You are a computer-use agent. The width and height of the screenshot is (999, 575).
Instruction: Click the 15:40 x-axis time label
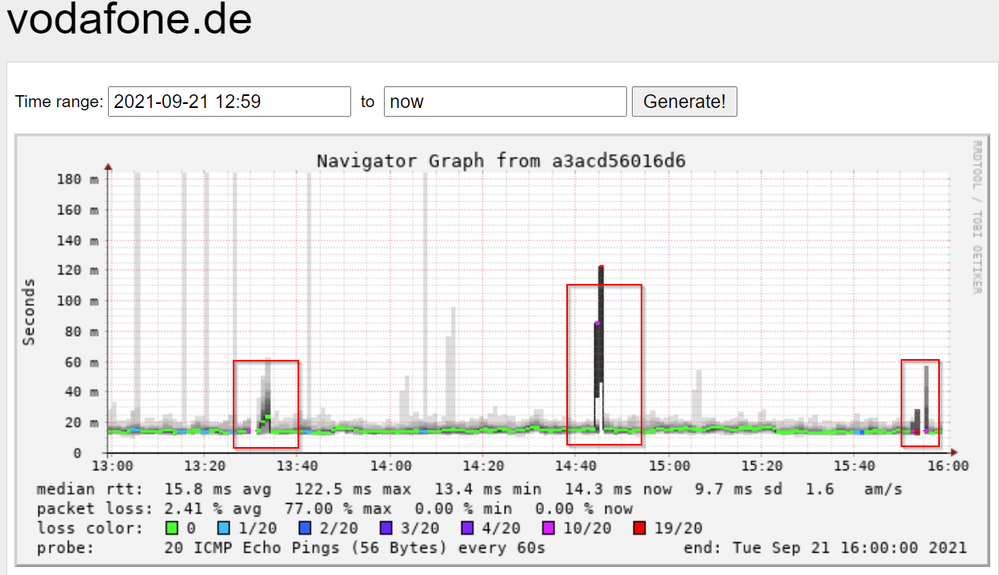coord(854,466)
